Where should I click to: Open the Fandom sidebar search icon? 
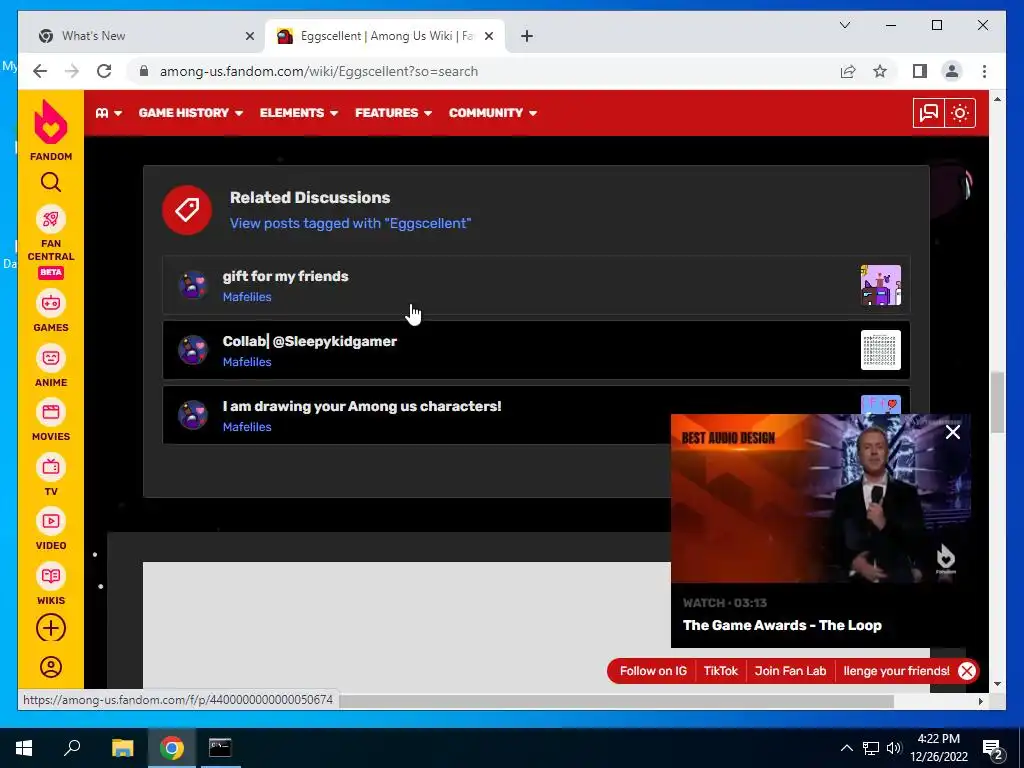50,182
